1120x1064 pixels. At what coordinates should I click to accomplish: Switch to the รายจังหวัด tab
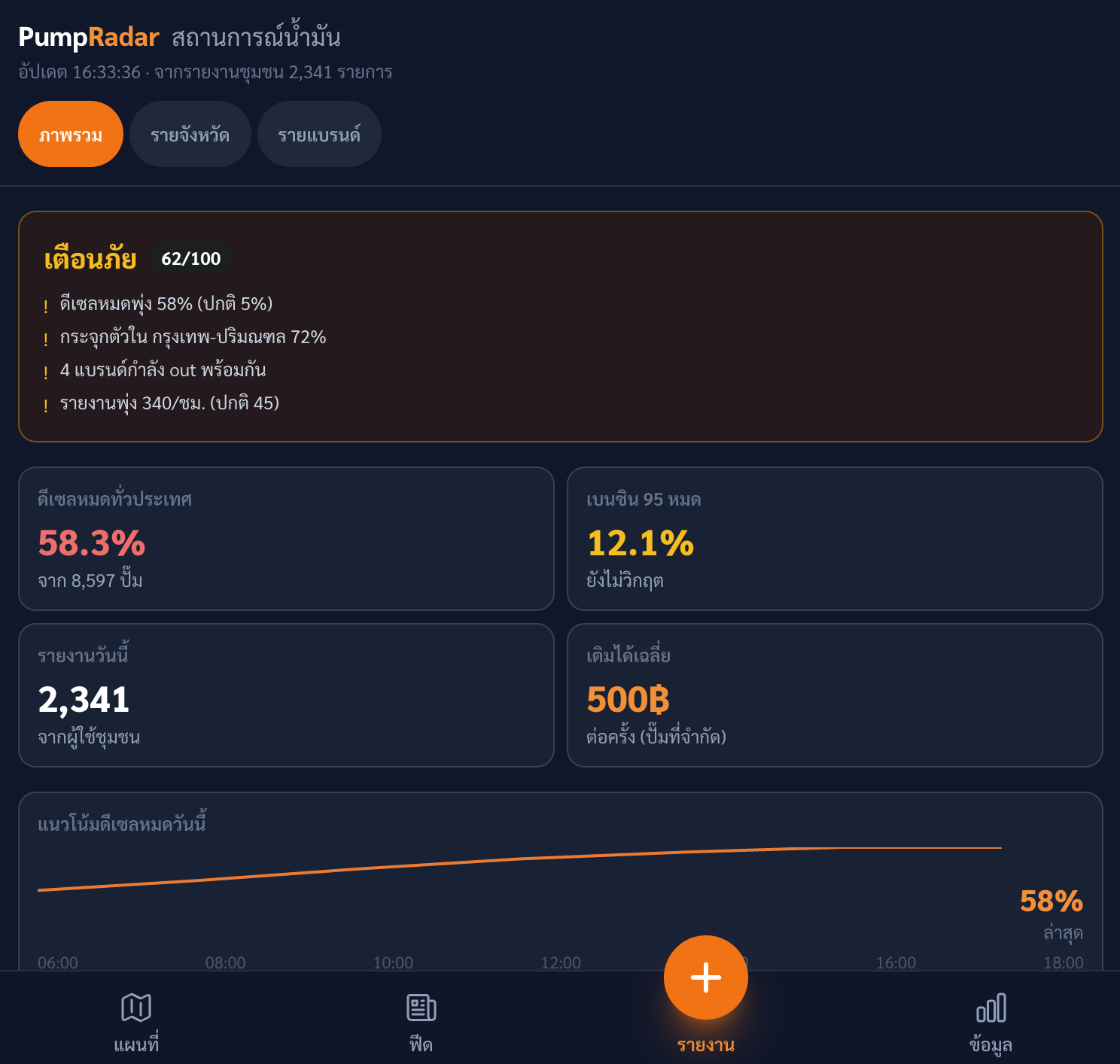[x=190, y=135]
